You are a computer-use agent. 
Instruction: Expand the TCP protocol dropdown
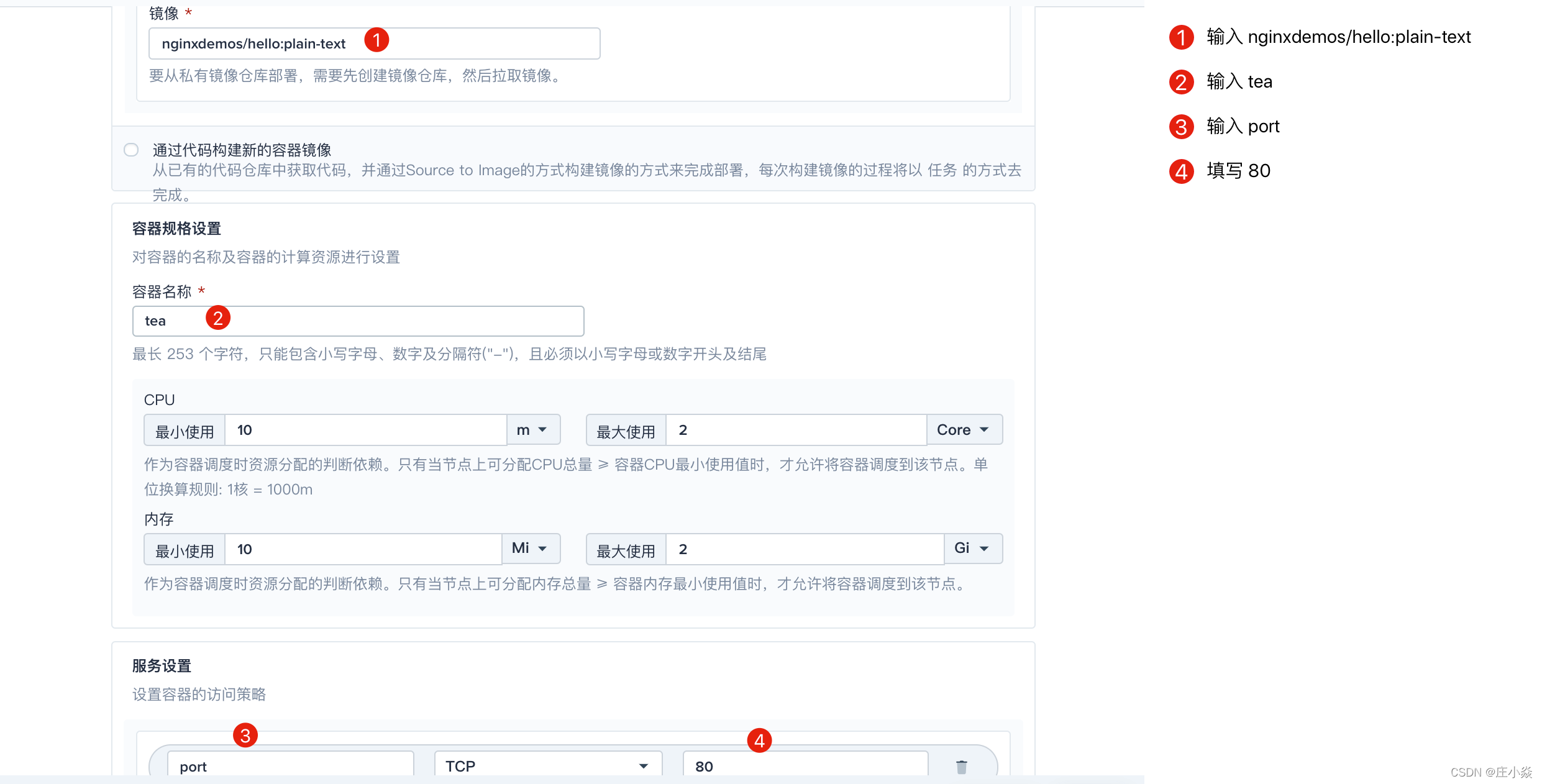[x=547, y=766]
